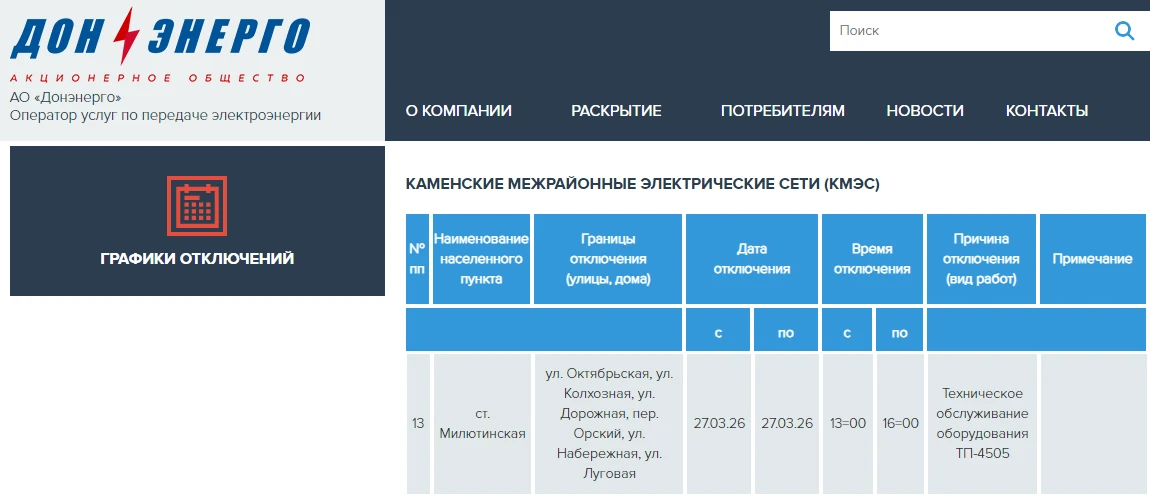Click the Оператор услуг по передаче электроэнергии tagline
Viewport: 1150px width, 497px height.
point(165,115)
